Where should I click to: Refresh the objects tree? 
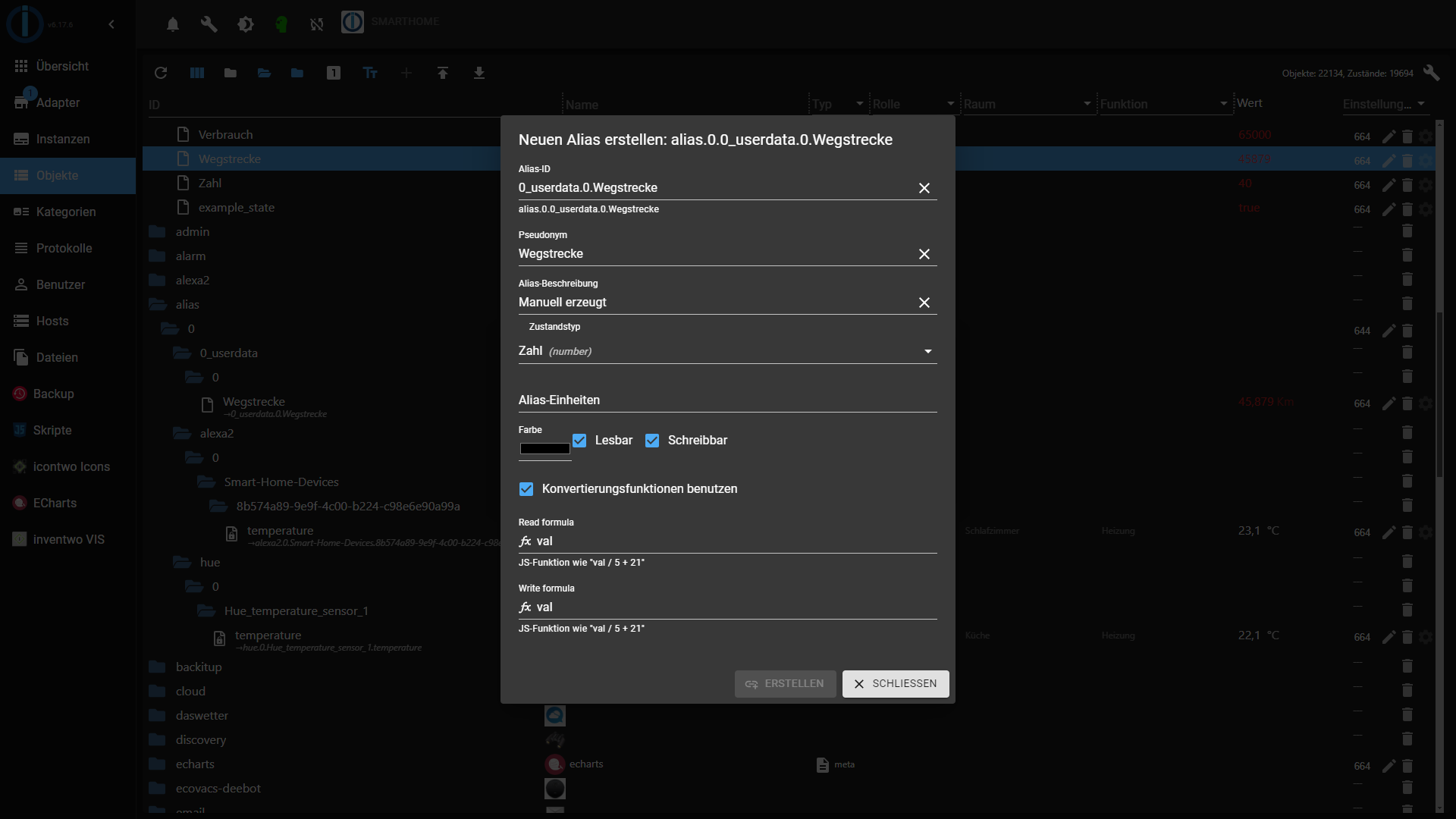161,73
